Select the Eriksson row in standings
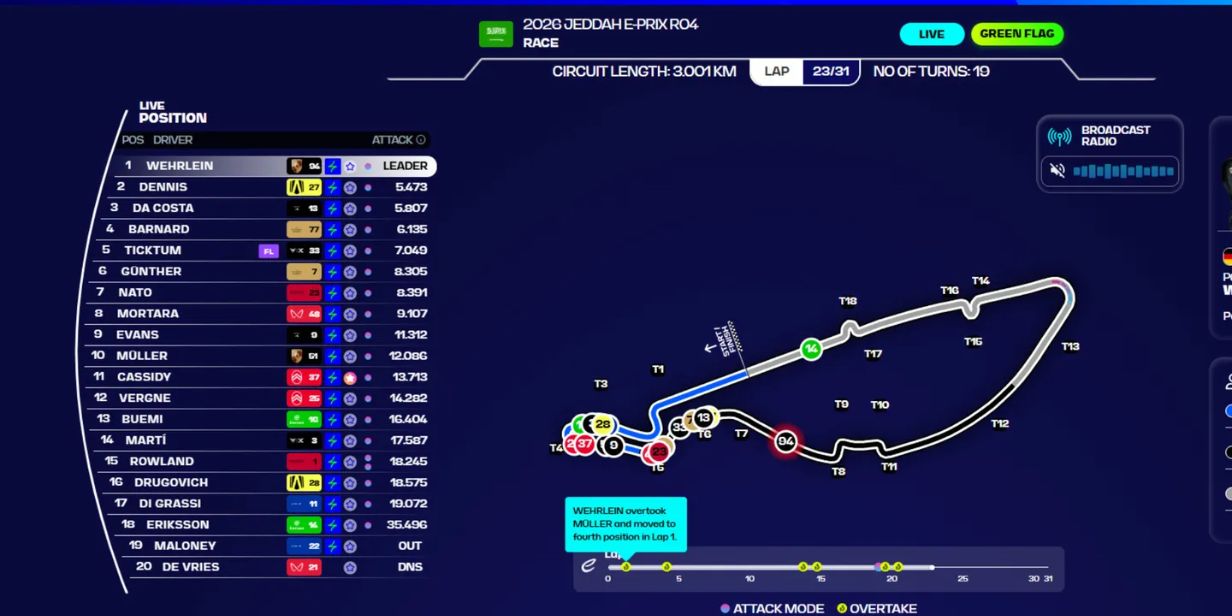Image resolution: width=1232 pixels, height=616 pixels. (270, 524)
